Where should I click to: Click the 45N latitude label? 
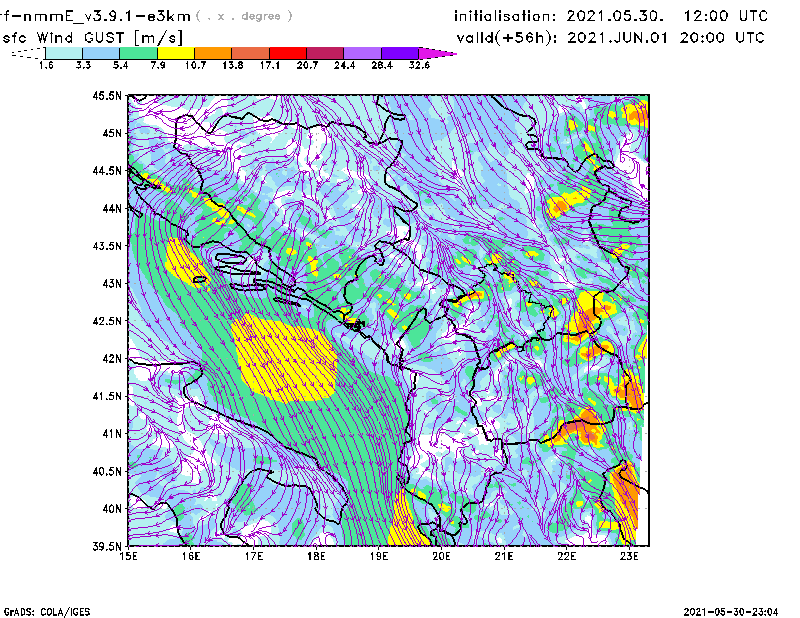click(112, 133)
